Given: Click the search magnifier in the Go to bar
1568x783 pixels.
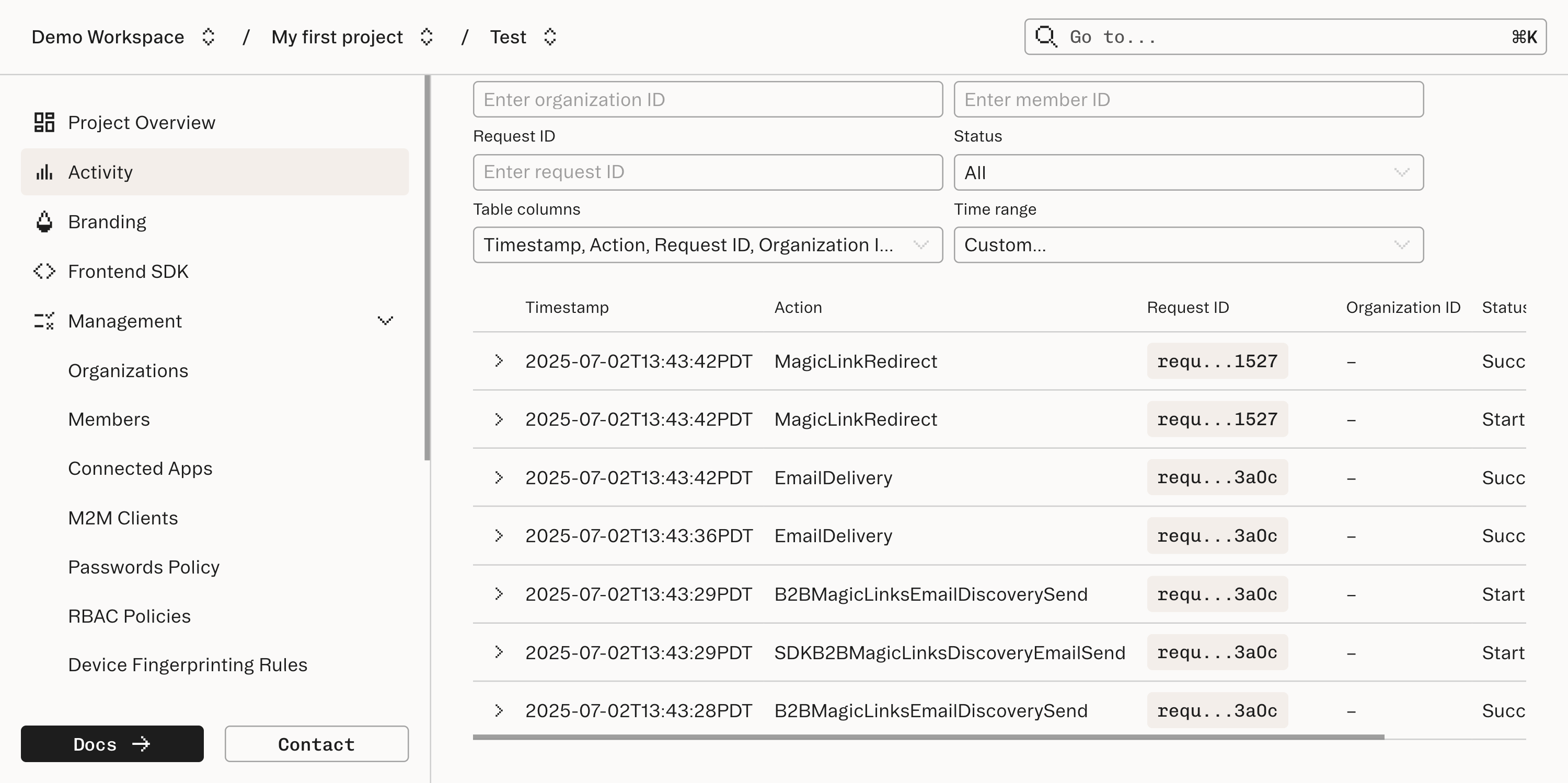Looking at the screenshot, I should [1046, 37].
